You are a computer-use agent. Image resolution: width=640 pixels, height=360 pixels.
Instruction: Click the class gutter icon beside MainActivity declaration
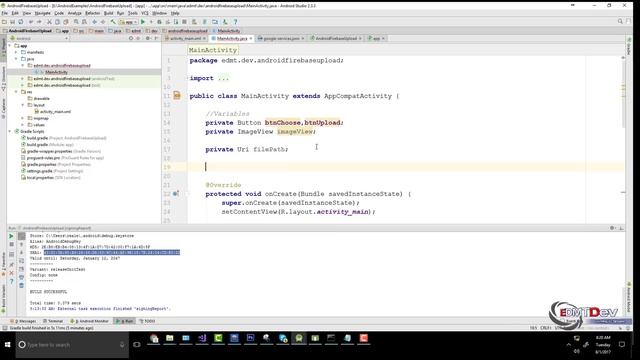(x=177, y=96)
